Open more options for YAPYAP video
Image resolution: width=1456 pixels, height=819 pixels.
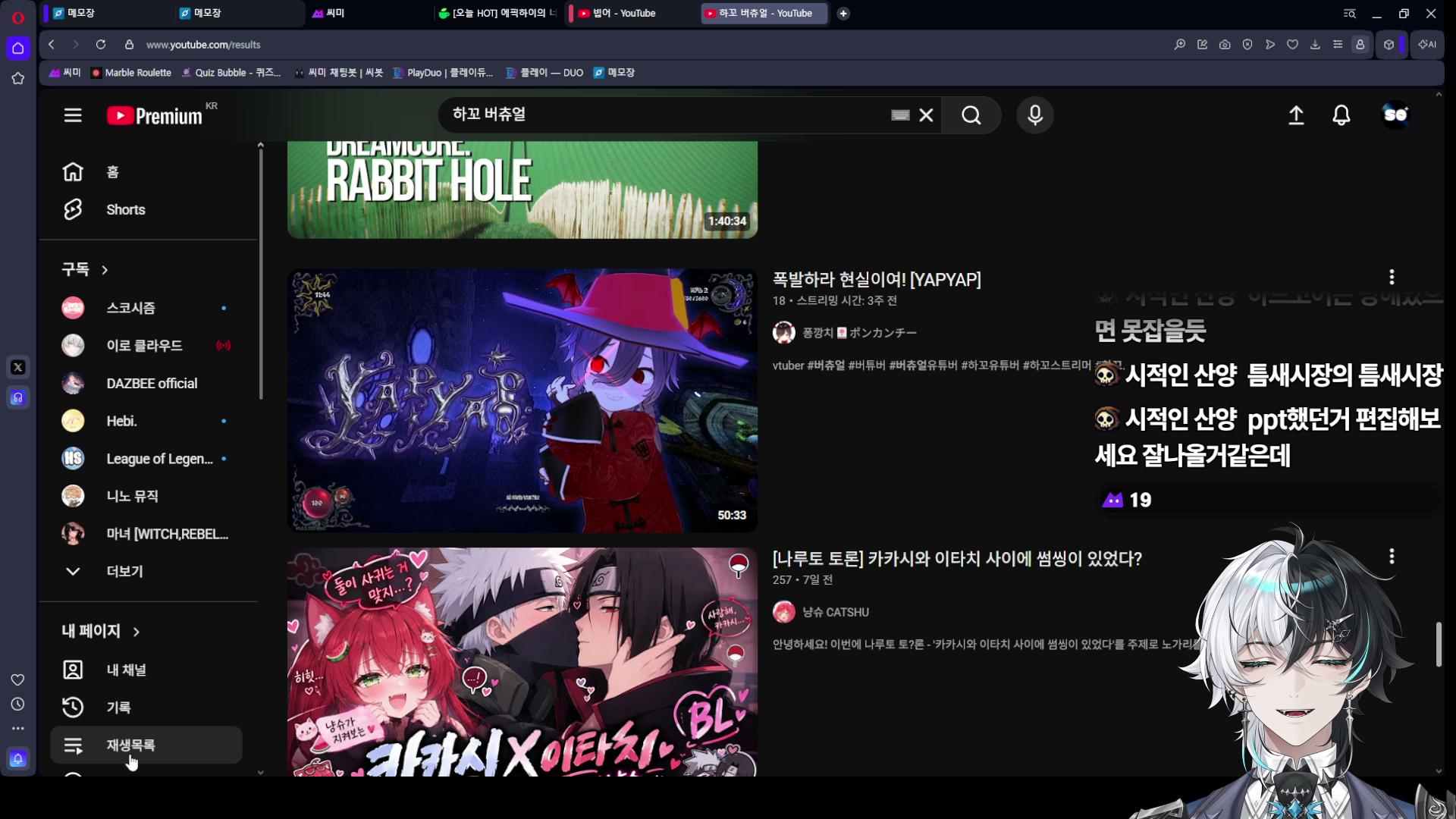tap(1392, 277)
